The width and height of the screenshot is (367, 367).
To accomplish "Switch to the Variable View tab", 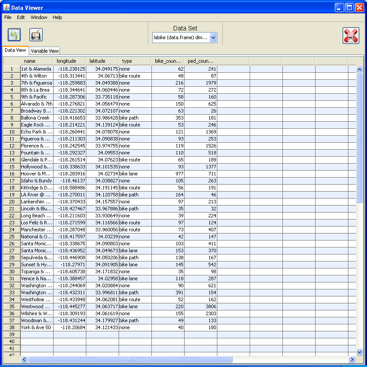I will pos(45,51).
